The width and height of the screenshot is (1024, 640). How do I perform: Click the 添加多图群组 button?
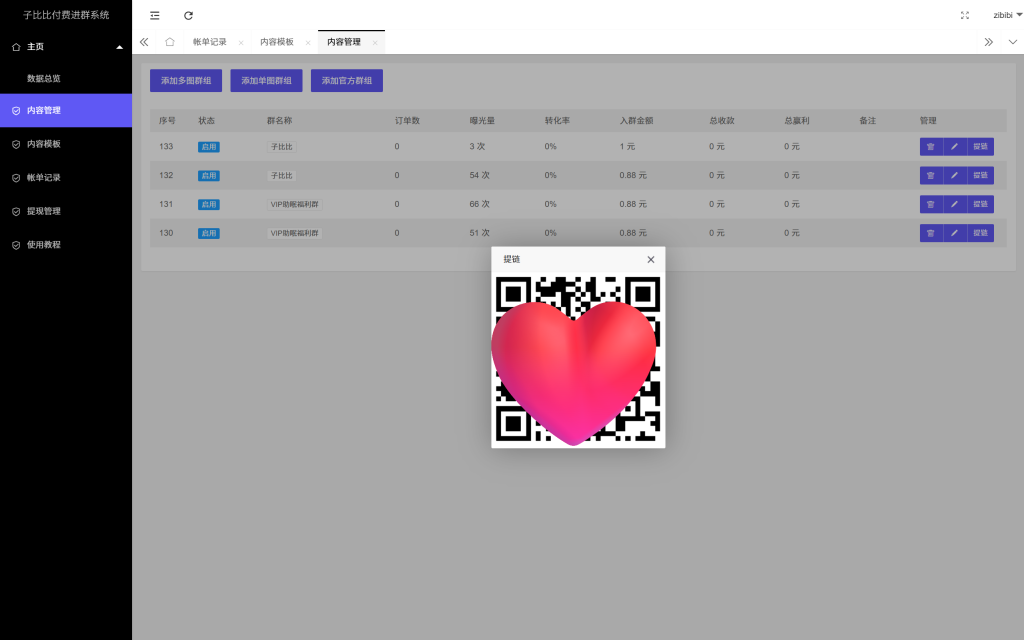coord(186,81)
